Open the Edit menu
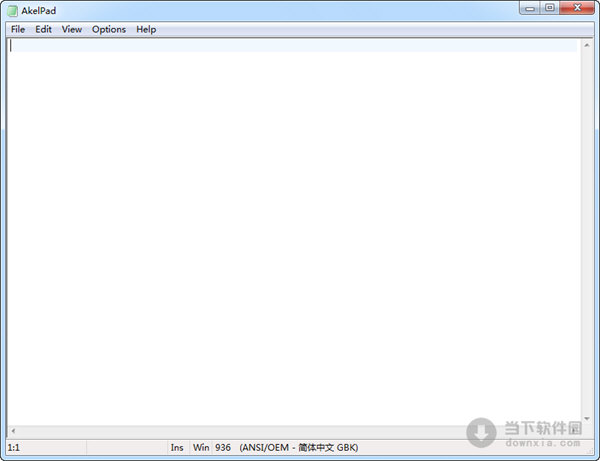Viewport: 600px width, 461px height. coord(43,29)
